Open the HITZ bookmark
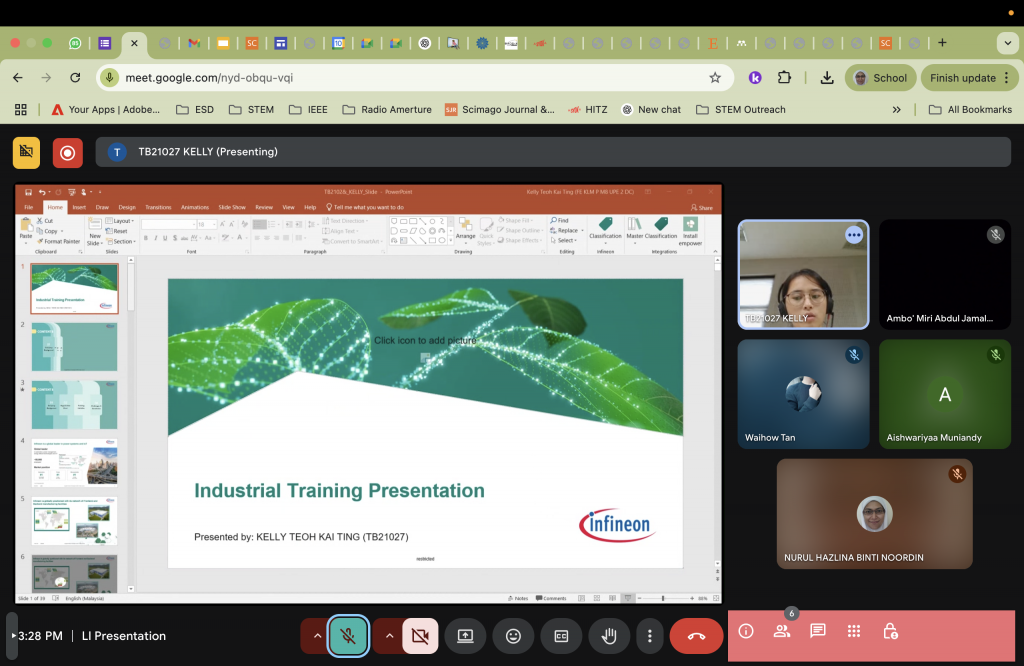This screenshot has width=1024, height=666. [587, 110]
